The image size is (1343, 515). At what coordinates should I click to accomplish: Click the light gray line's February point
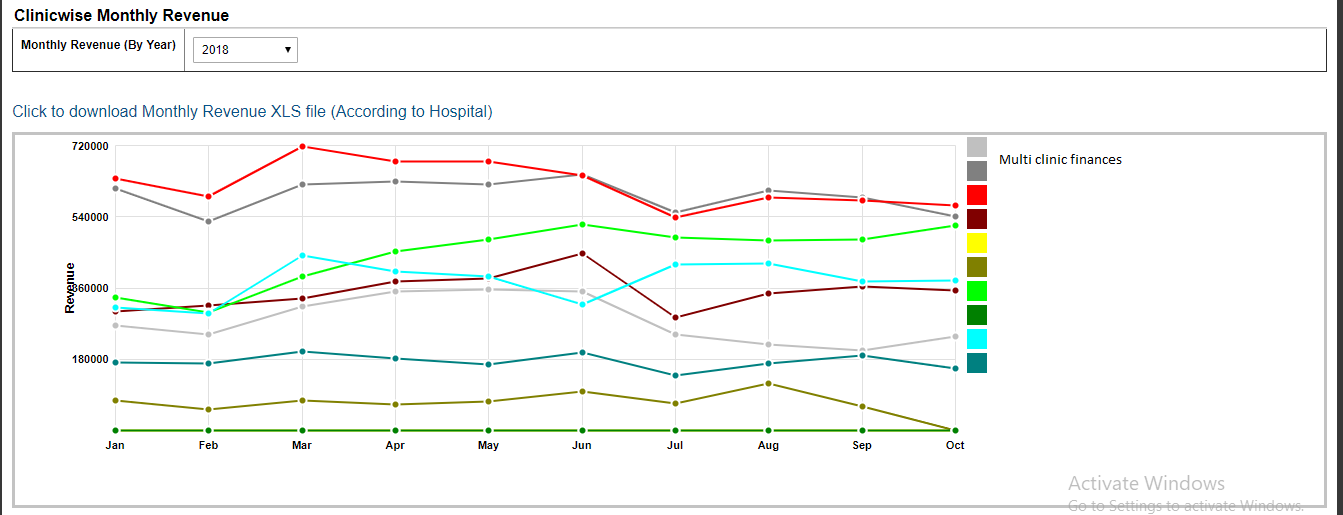pyautogui.click(x=208, y=335)
